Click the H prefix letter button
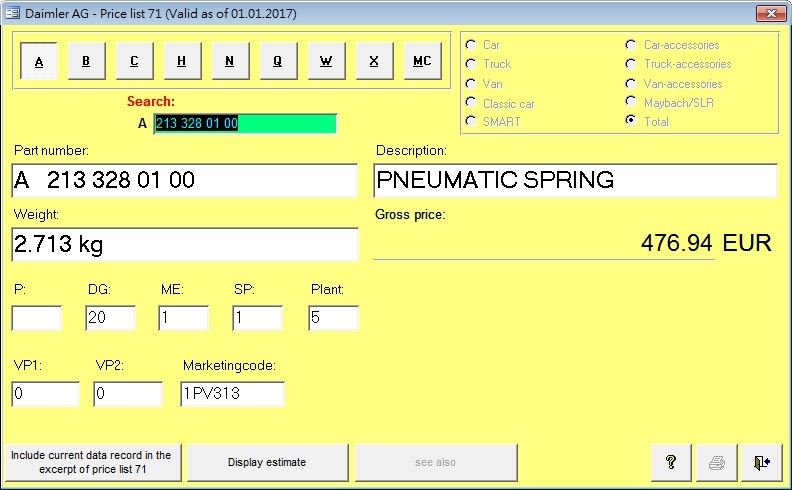The image size is (792, 490). coord(182,61)
